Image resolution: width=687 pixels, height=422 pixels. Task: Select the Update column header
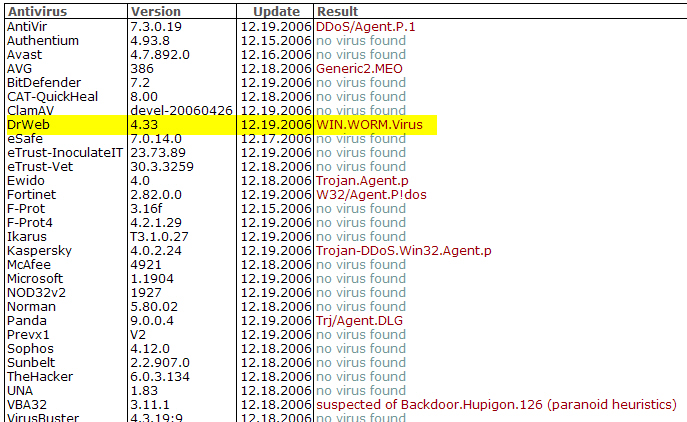(x=276, y=11)
